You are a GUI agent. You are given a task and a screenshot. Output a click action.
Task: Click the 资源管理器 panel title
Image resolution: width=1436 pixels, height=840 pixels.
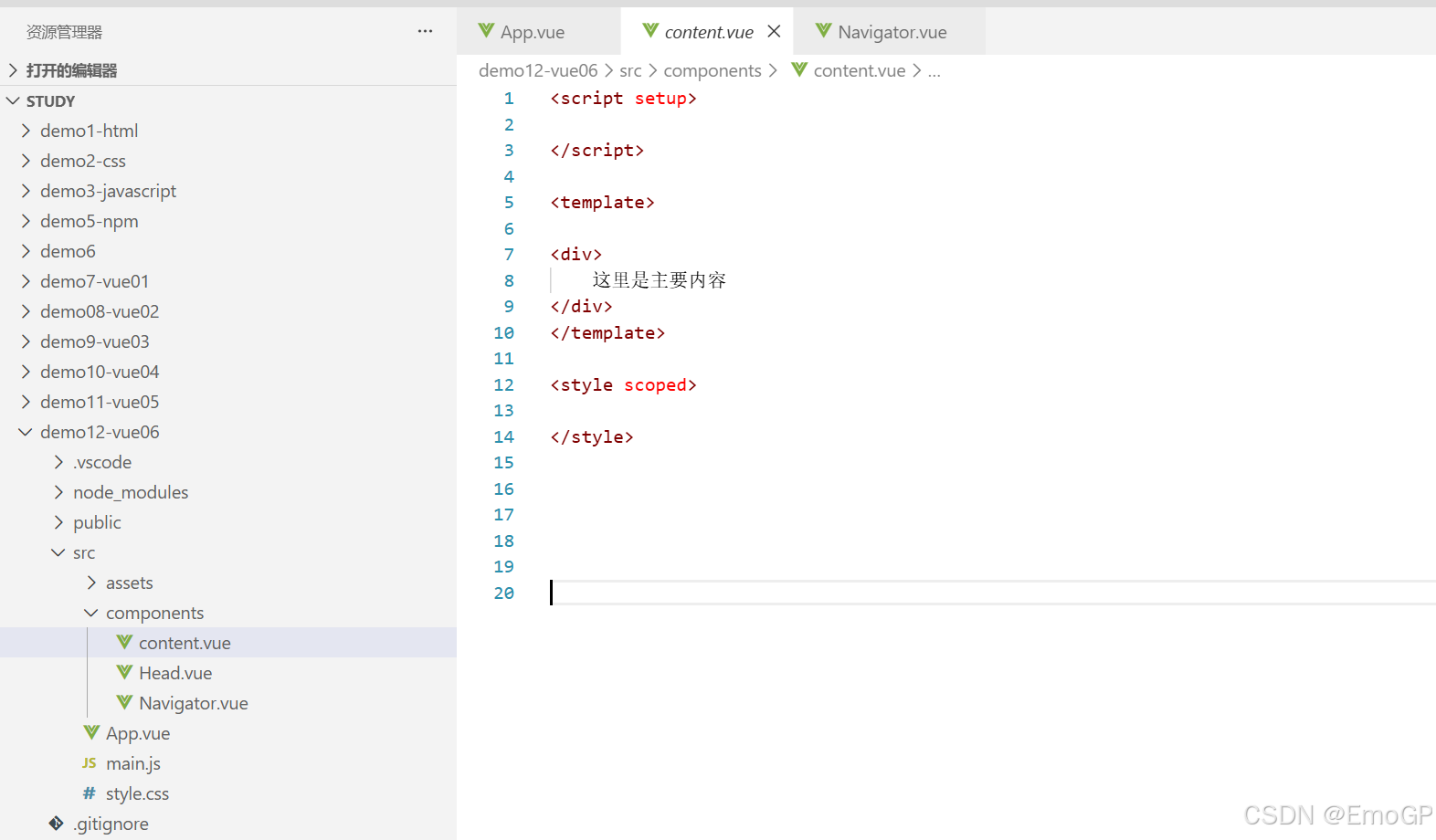[64, 32]
